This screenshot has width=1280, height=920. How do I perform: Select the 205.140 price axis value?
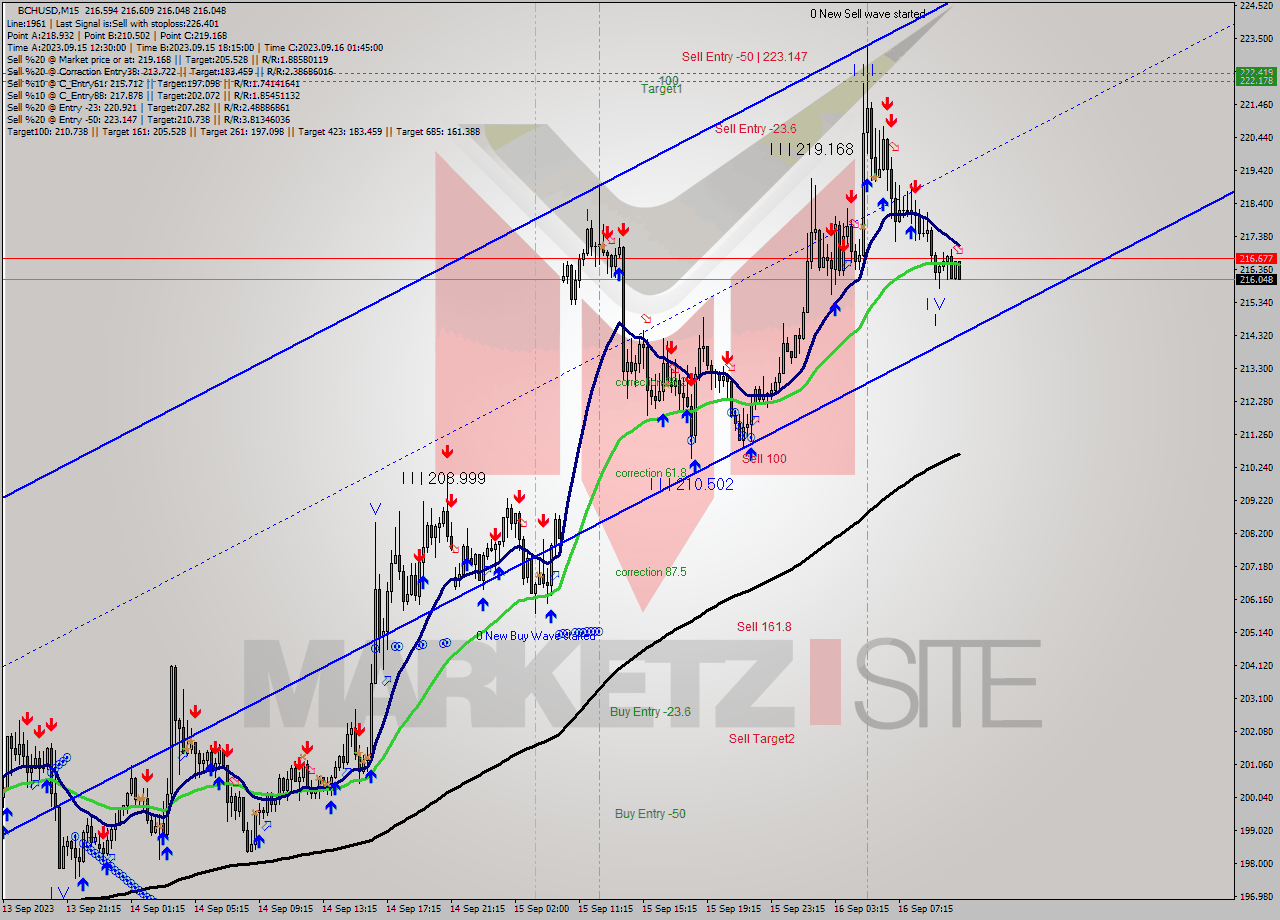[x=1255, y=632]
